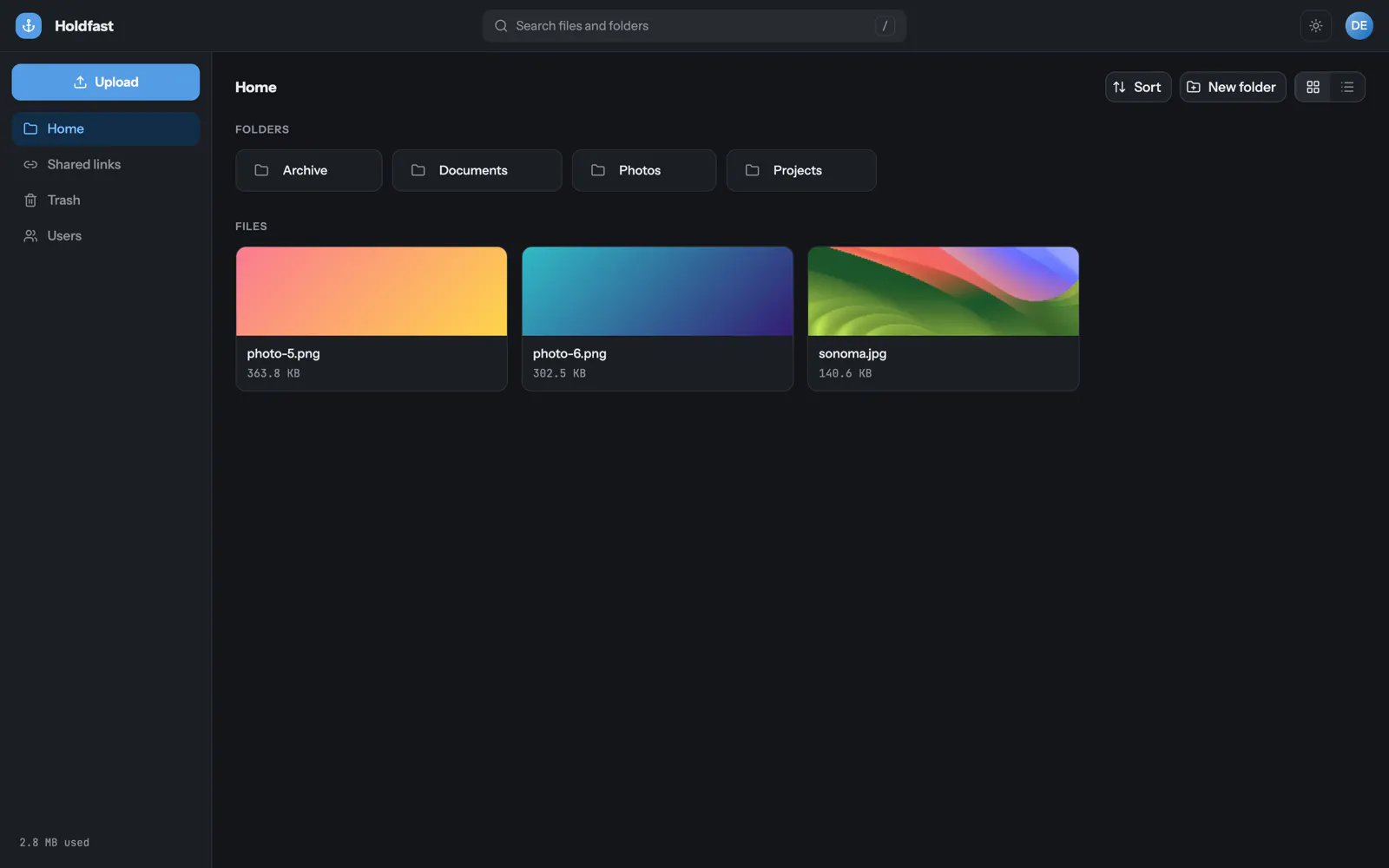
Task: Go to Shared links in sidebar
Action: pos(106,164)
